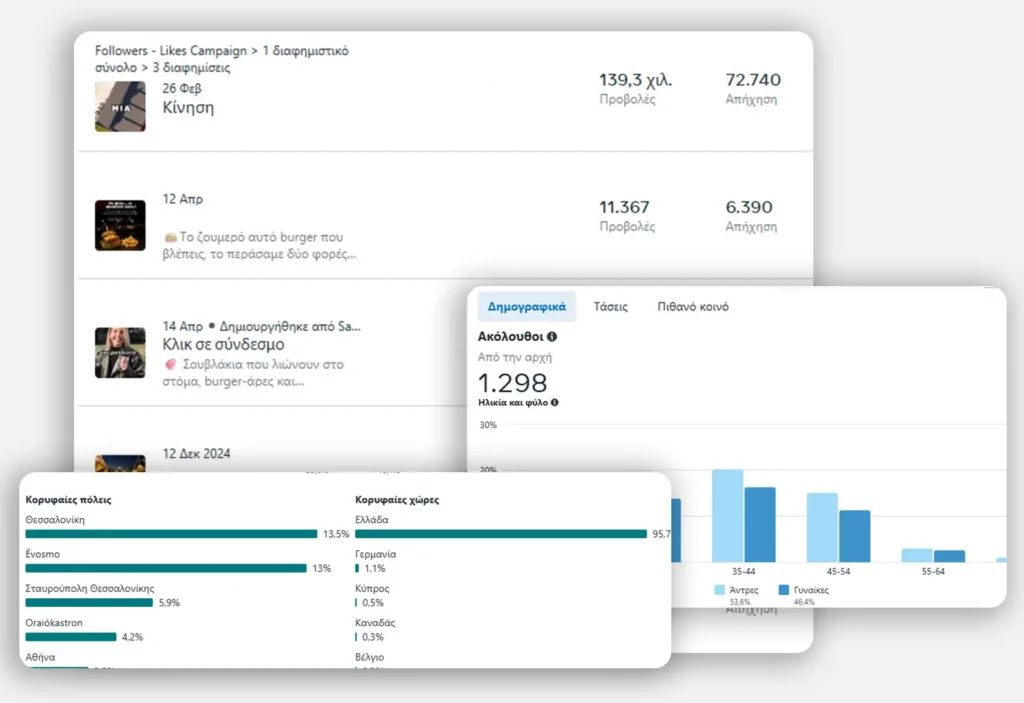The height and width of the screenshot is (703, 1024).
Task: Open the 26 Φεβ Κίνηση ad thumbnail
Action: [x=120, y=106]
